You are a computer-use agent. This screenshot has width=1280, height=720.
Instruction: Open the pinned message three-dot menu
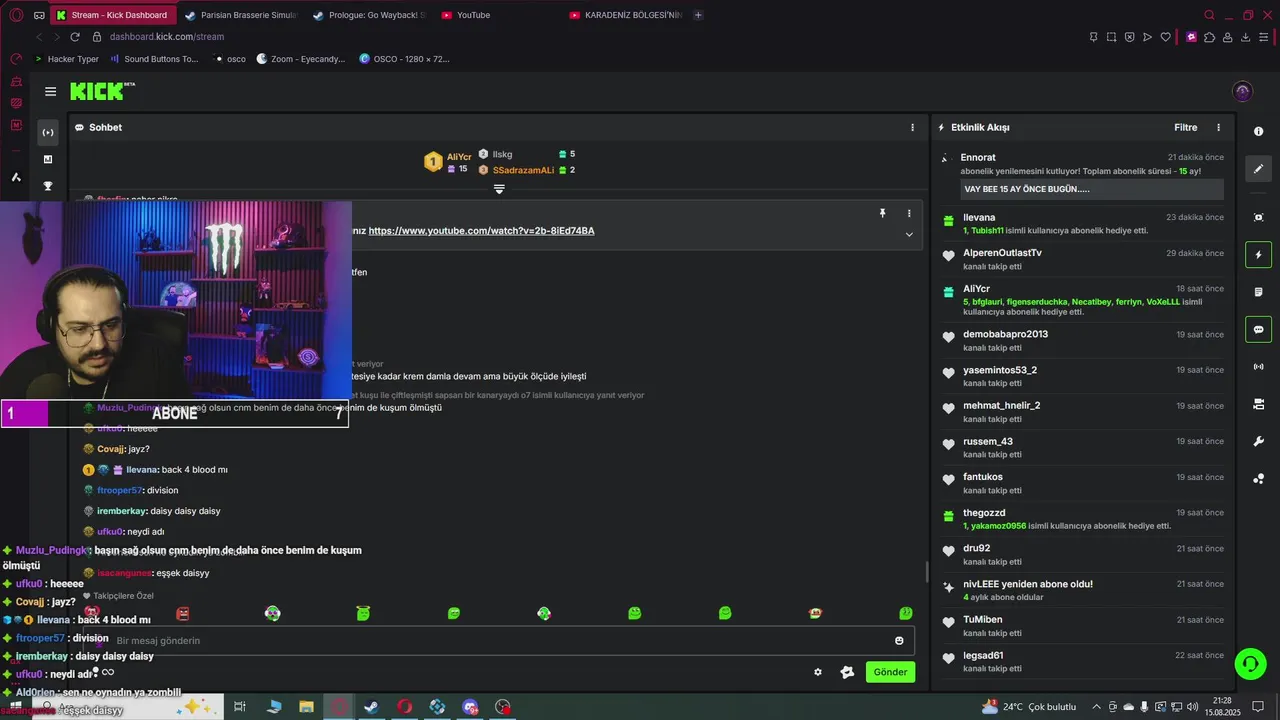point(909,213)
